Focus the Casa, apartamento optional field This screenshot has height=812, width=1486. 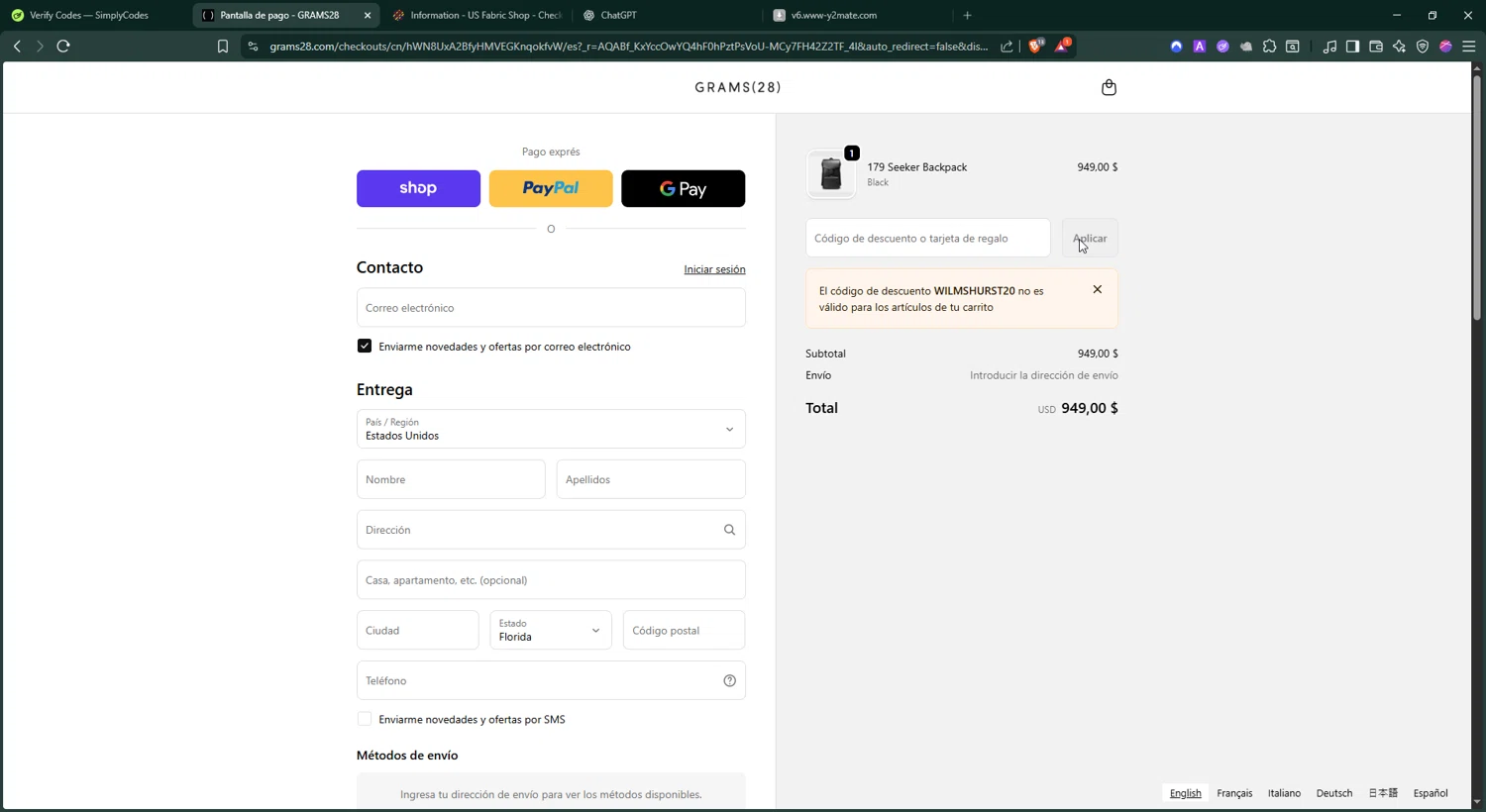click(x=551, y=580)
